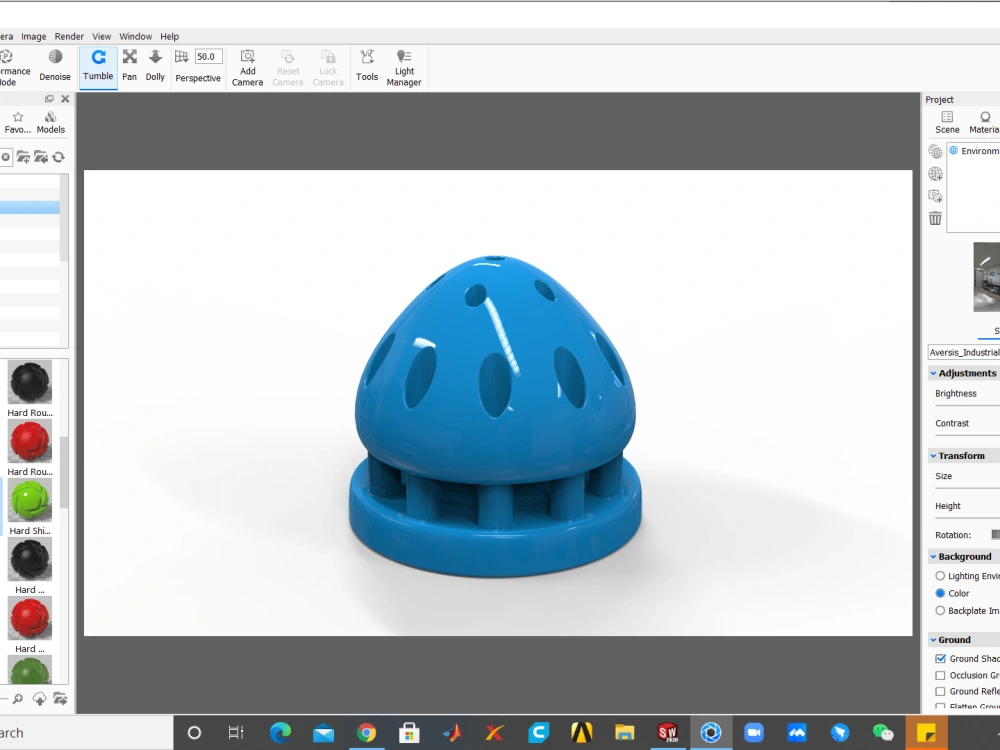Toggle Performance Mode in the toolbar
Screen dimensions: 1000x750
click(x=13, y=68)
